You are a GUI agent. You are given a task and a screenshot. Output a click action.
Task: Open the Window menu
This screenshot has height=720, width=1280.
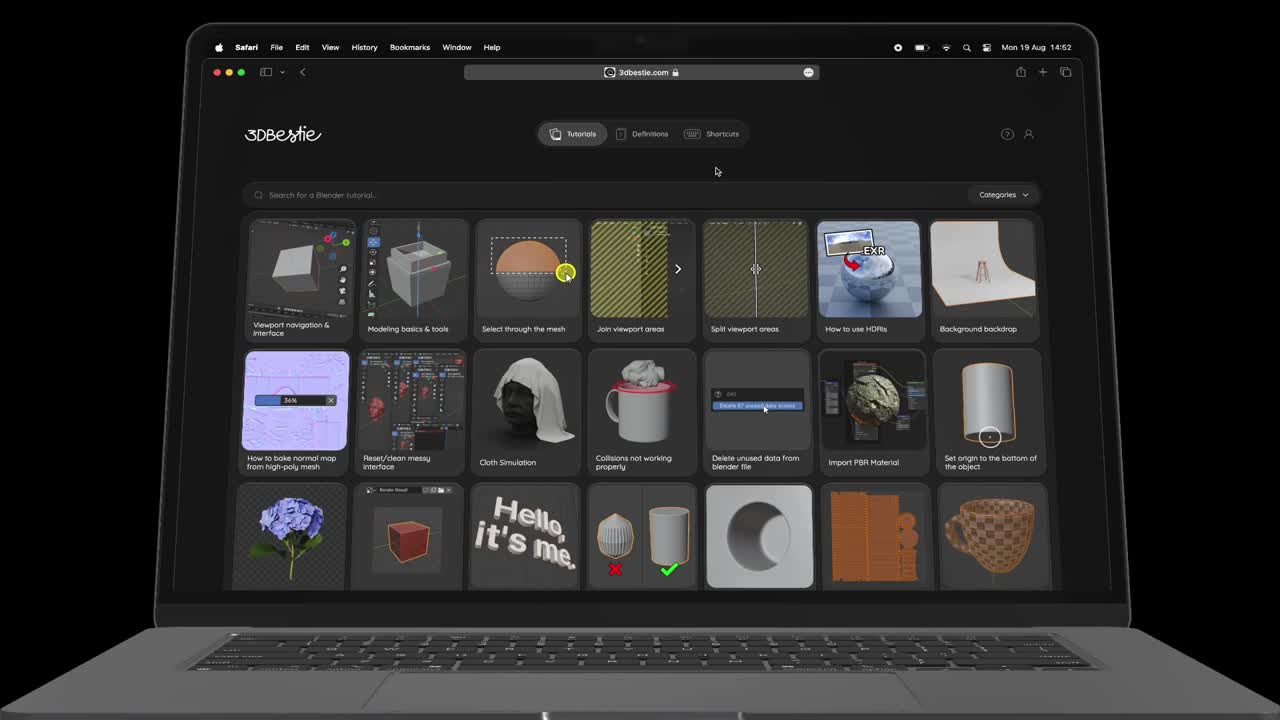point(457,47)
